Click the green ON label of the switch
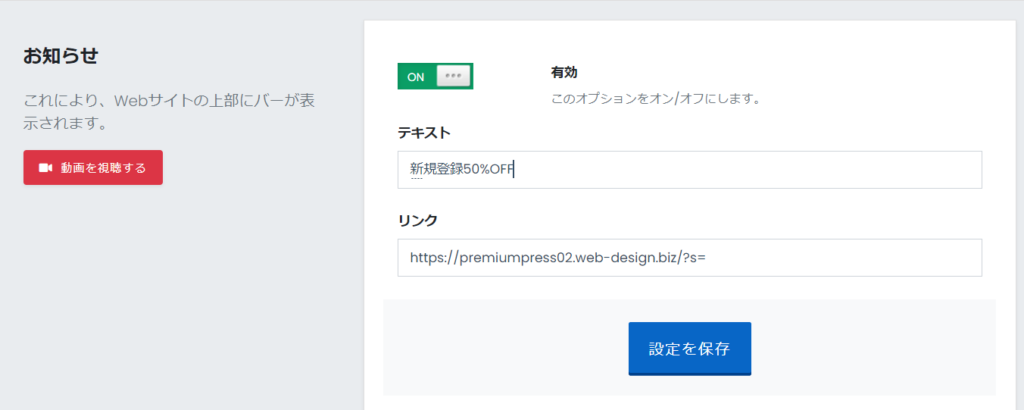Screen dimensions: 1024x410 coord(416,77)
